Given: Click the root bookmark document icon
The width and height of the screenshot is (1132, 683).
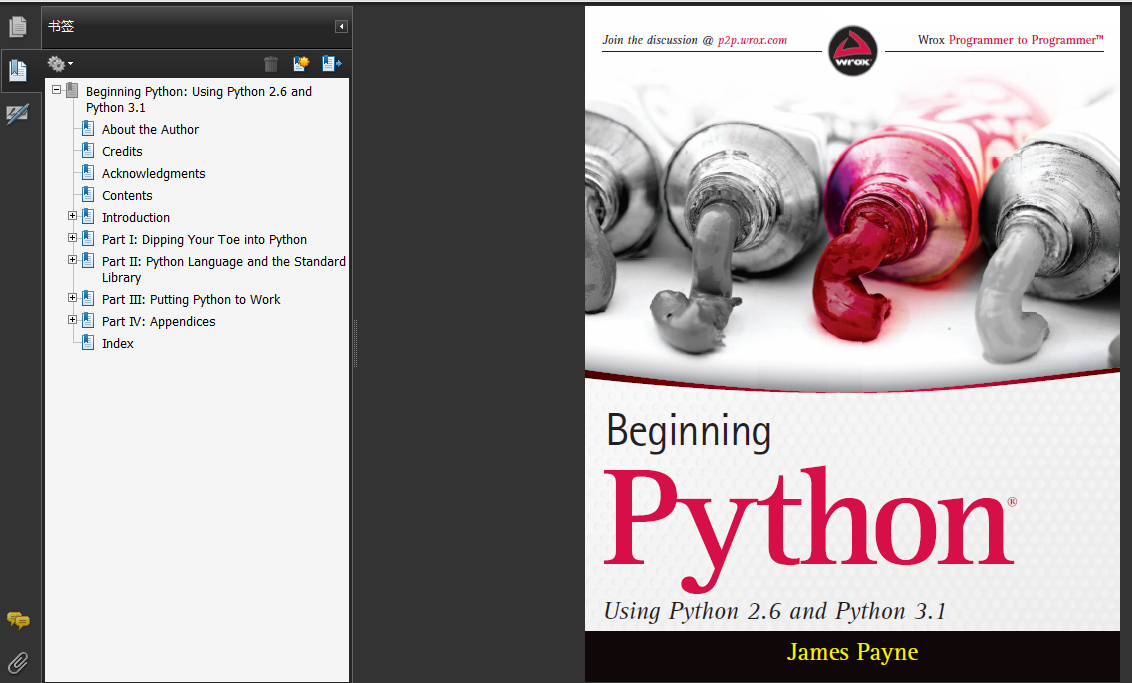Looking at the screenshot, I should click(x=71, y=91).
